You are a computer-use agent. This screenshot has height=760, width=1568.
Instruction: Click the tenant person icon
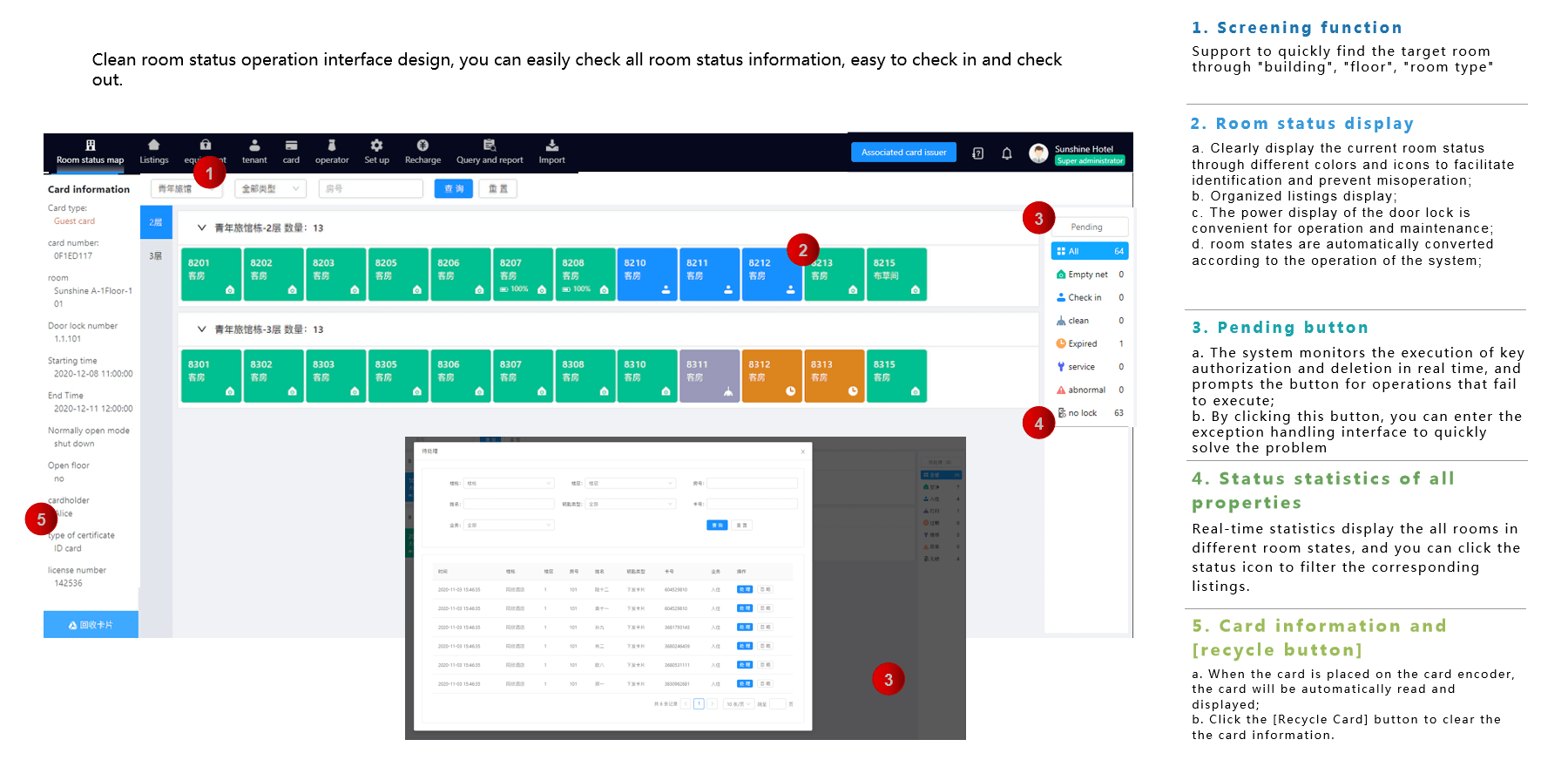[x=254, y=146]
